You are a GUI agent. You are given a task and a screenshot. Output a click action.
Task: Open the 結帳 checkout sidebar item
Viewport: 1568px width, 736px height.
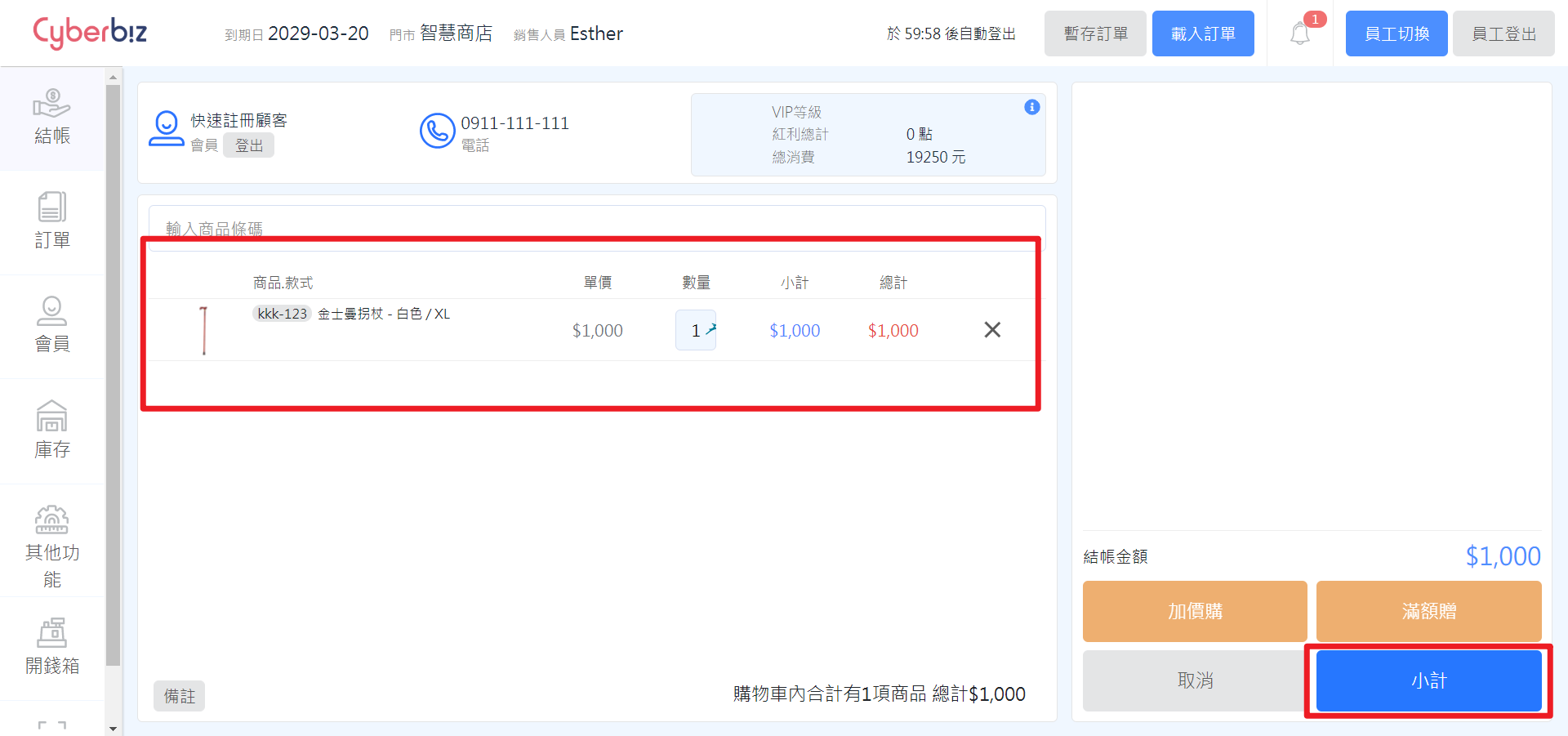point(52,118)
